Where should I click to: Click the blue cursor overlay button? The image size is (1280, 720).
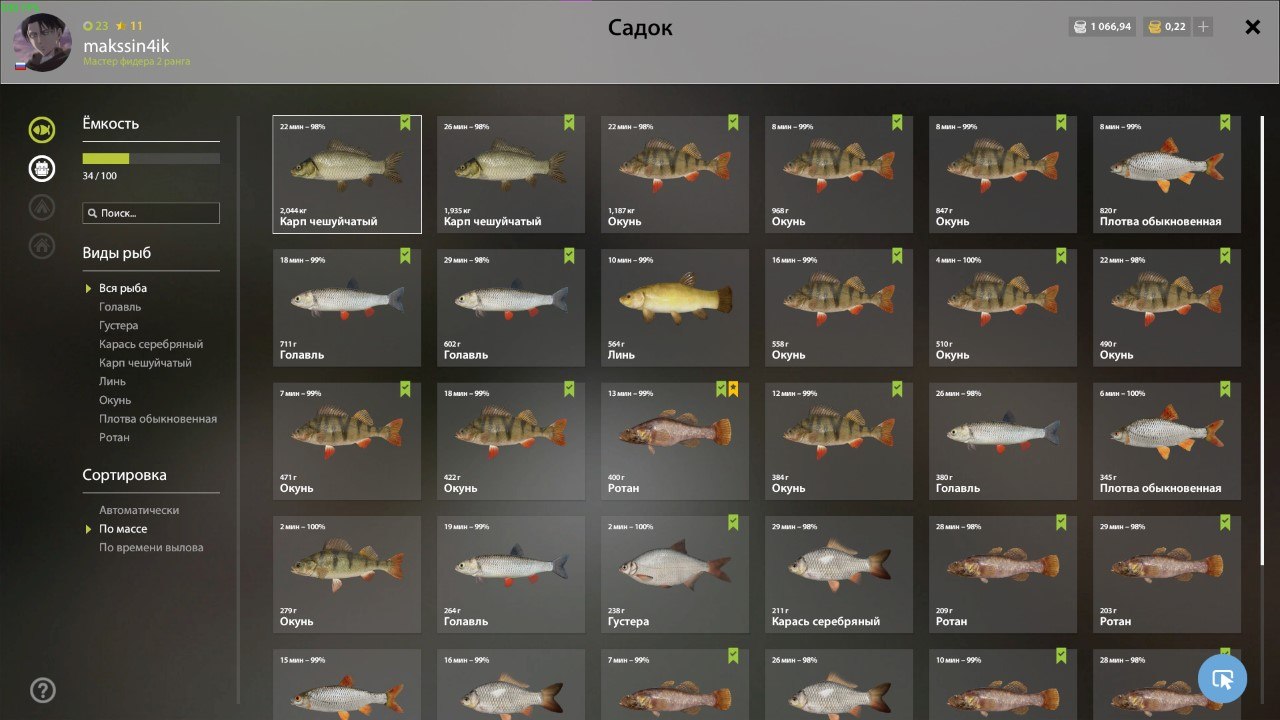coord(1222,679)
